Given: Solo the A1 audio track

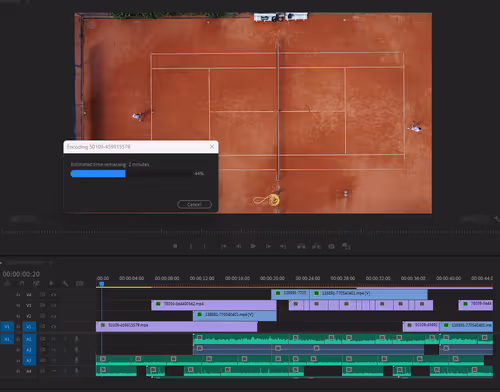Looking at the screenshot, I should [x=65, y=339].
